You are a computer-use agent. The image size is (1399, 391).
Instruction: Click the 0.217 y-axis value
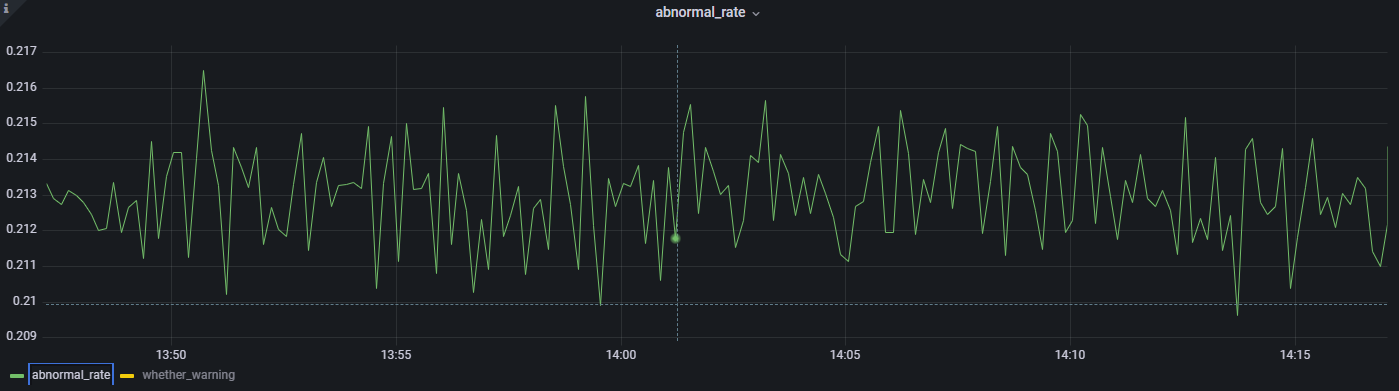21,51
